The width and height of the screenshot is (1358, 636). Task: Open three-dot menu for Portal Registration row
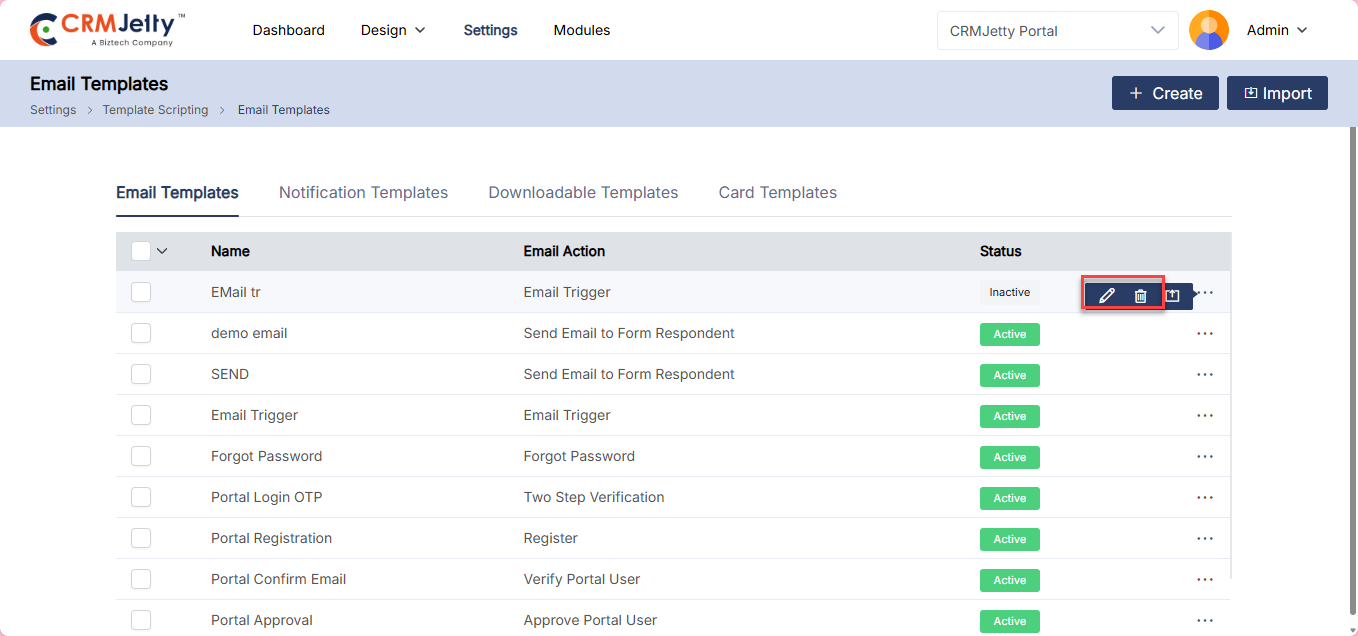point(1204,539)
